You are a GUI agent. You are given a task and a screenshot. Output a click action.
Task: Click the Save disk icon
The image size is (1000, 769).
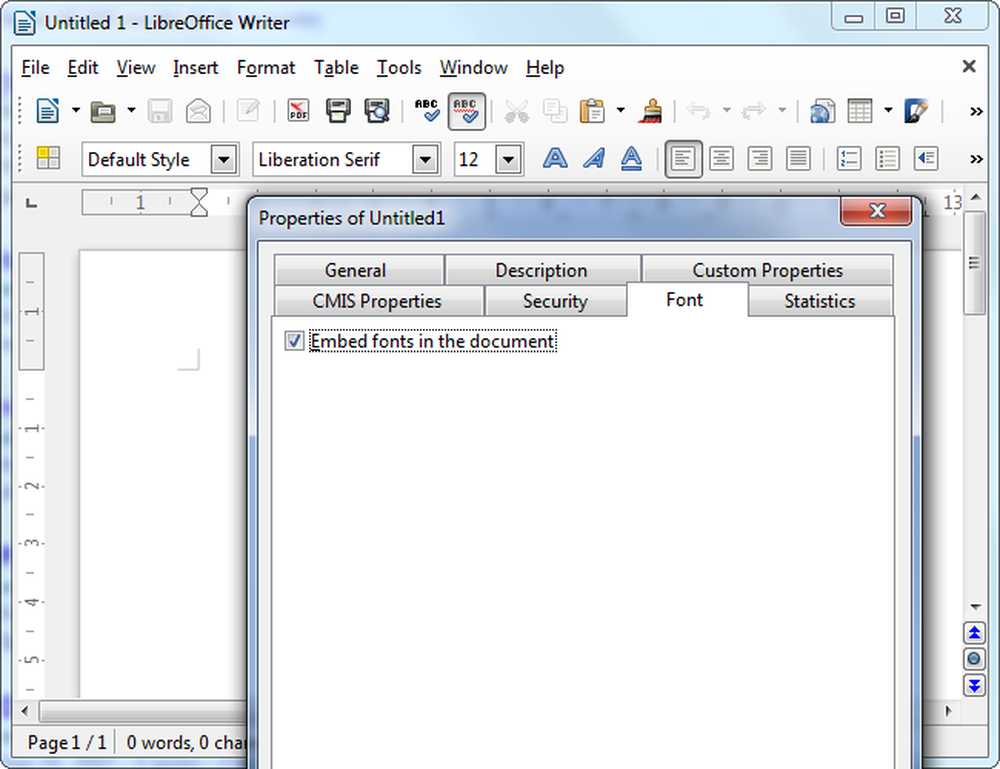[x=159, y=111]
